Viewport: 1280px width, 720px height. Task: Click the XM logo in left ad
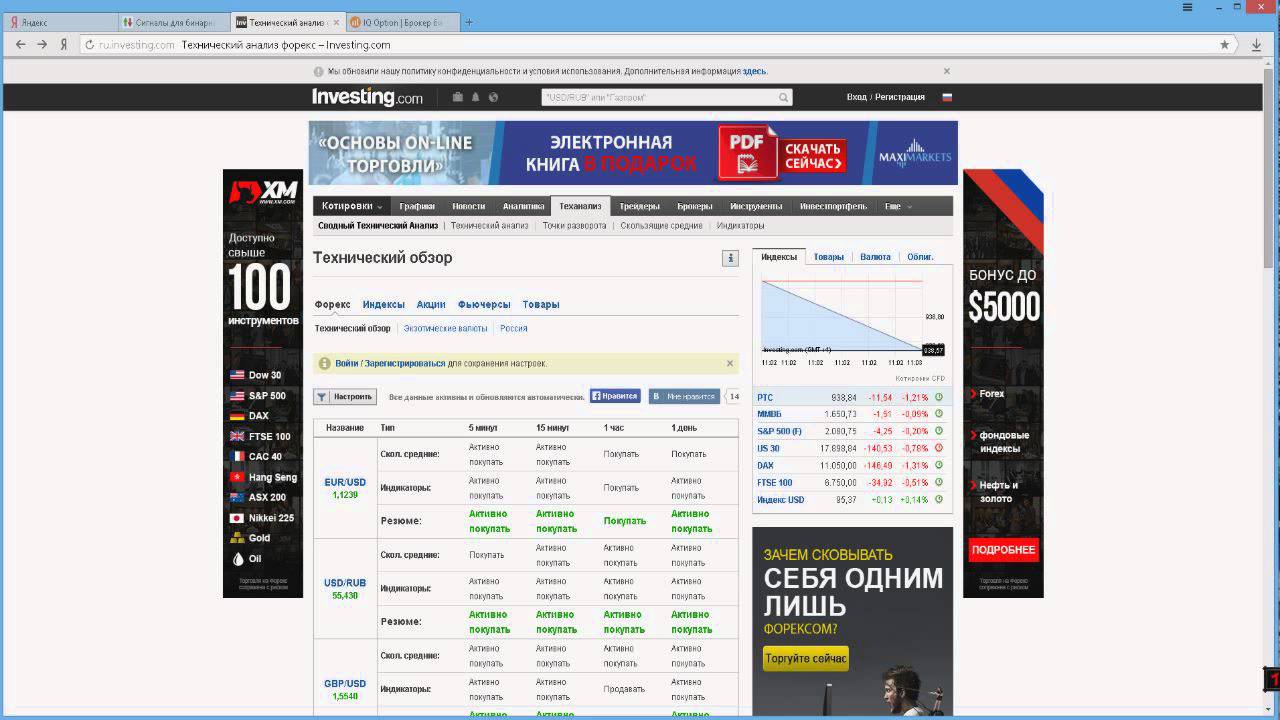coord(263,191)
